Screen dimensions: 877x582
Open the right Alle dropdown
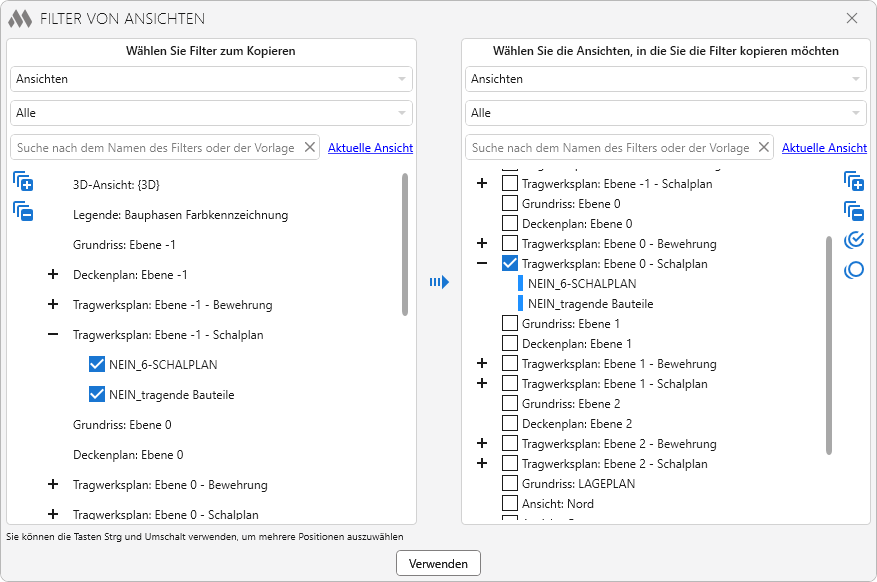tap(665, 113)
